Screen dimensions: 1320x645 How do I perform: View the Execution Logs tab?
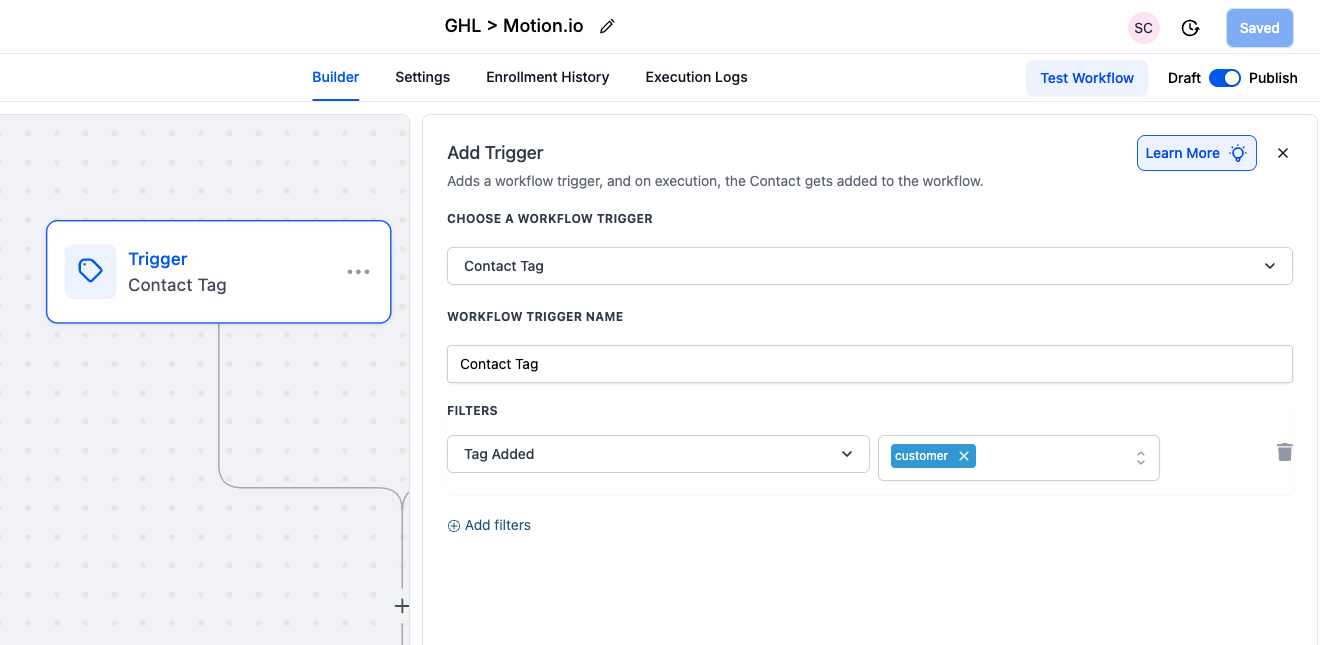pyautogui.click(x=696, y=77)
